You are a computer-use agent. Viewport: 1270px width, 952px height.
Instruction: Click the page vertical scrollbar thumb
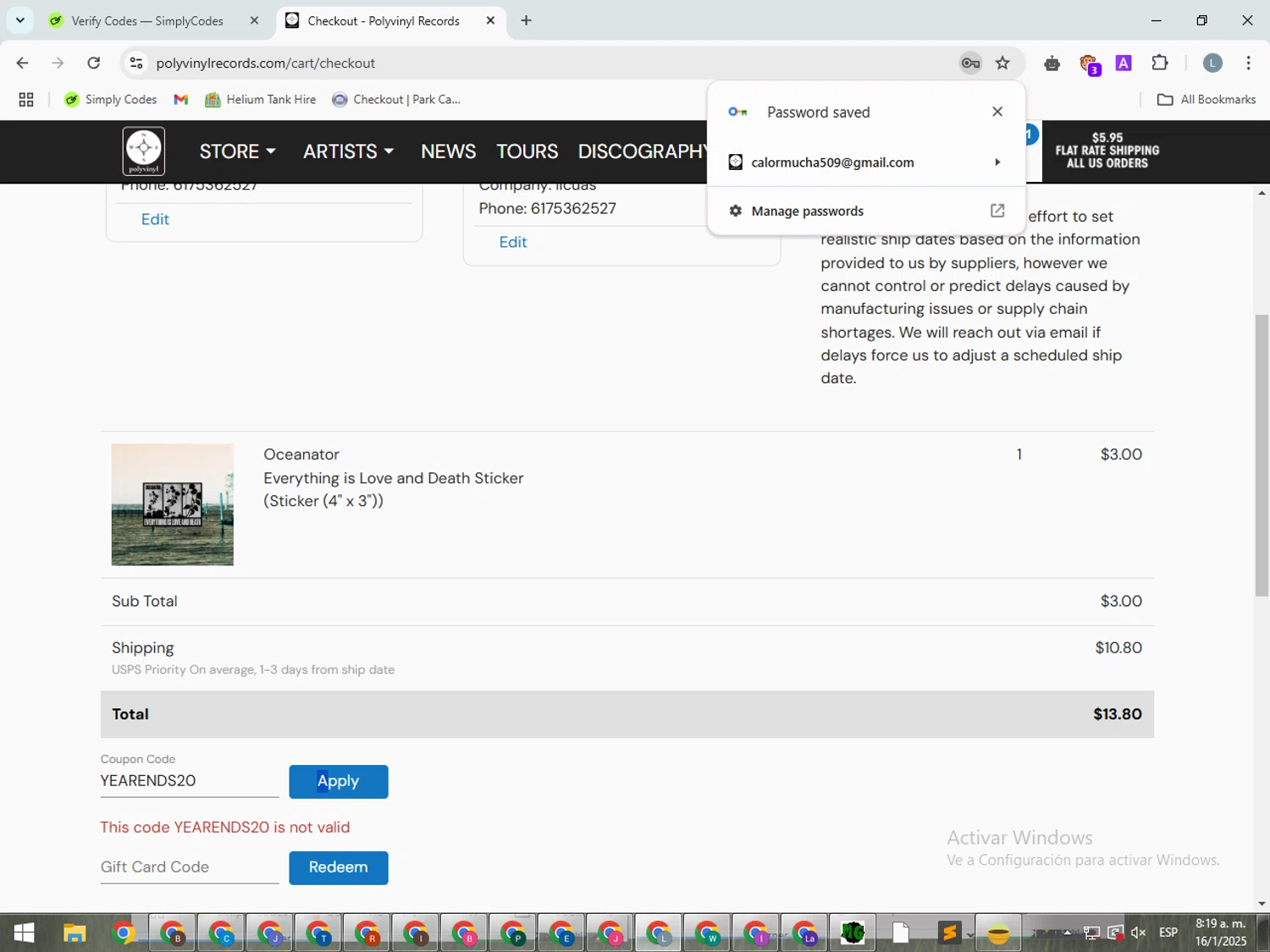click(1262, 455)
